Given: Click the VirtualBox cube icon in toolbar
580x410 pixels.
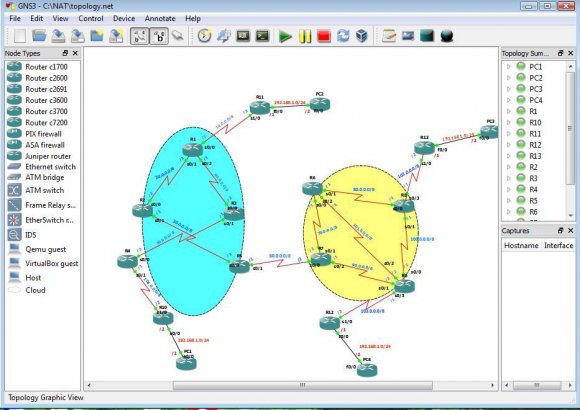Looking at the screenshot, I should tap(361, 36).
